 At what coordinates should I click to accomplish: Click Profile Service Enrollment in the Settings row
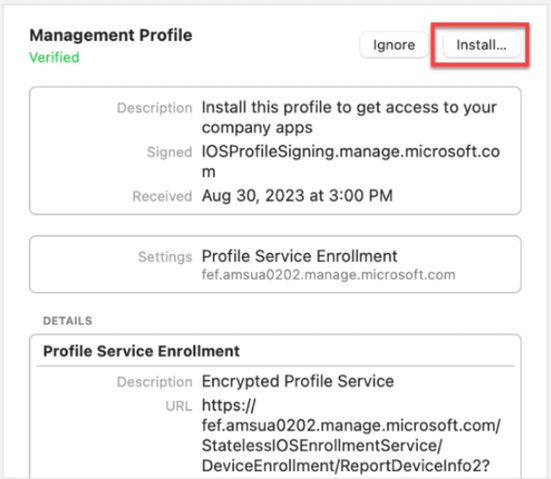[299, 256]
